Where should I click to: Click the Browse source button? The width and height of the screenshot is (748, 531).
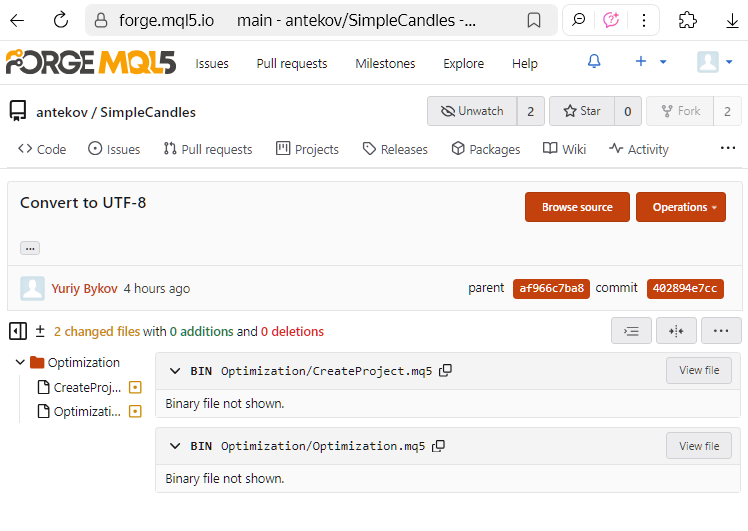tap(577, 207)
